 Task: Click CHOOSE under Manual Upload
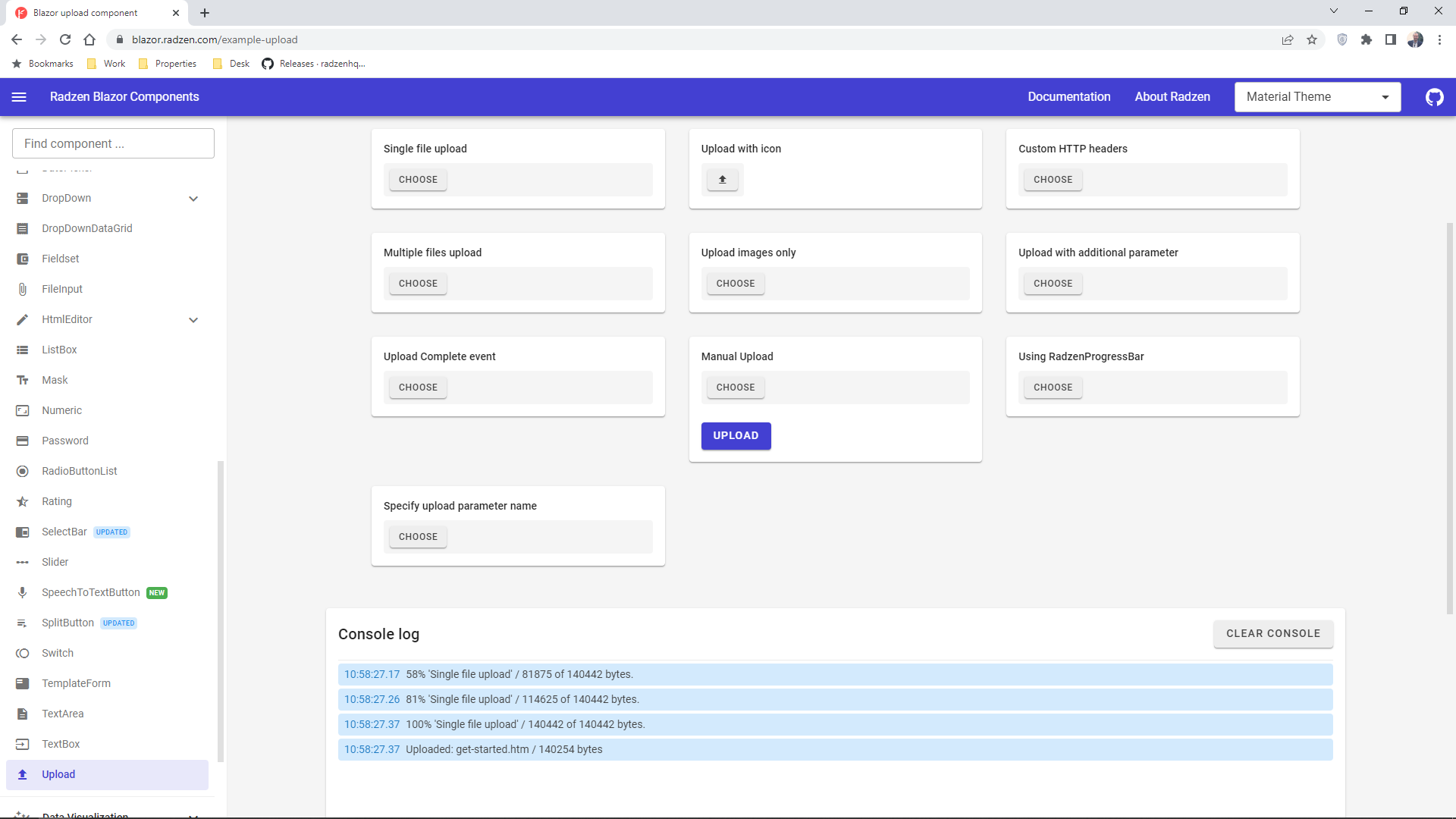(x=736, y=388)
